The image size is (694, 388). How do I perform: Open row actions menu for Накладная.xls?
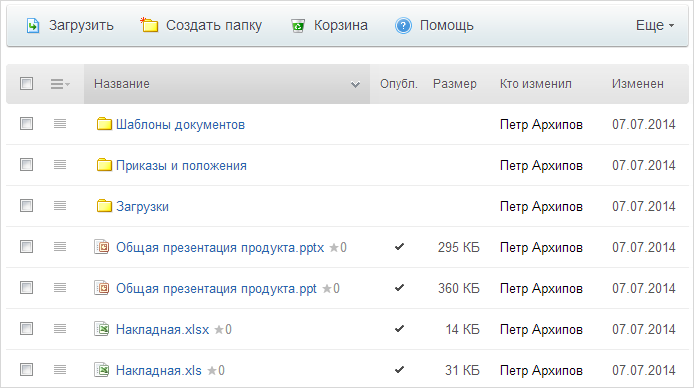(x=60, y=369)
